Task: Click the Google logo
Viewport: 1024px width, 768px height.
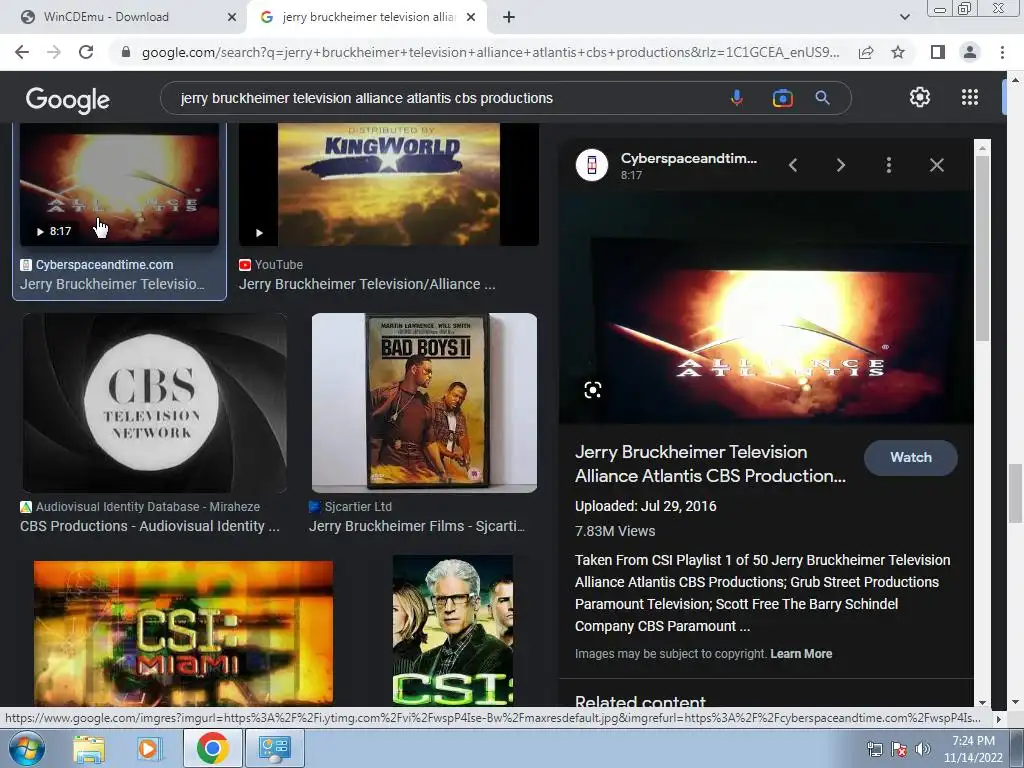Action: click(68, 99)
